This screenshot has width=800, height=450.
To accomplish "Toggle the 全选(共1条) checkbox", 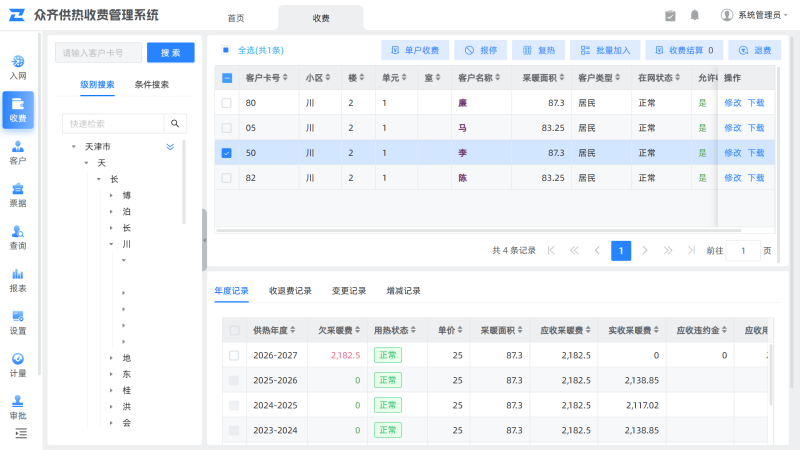I will pos(226,50).
